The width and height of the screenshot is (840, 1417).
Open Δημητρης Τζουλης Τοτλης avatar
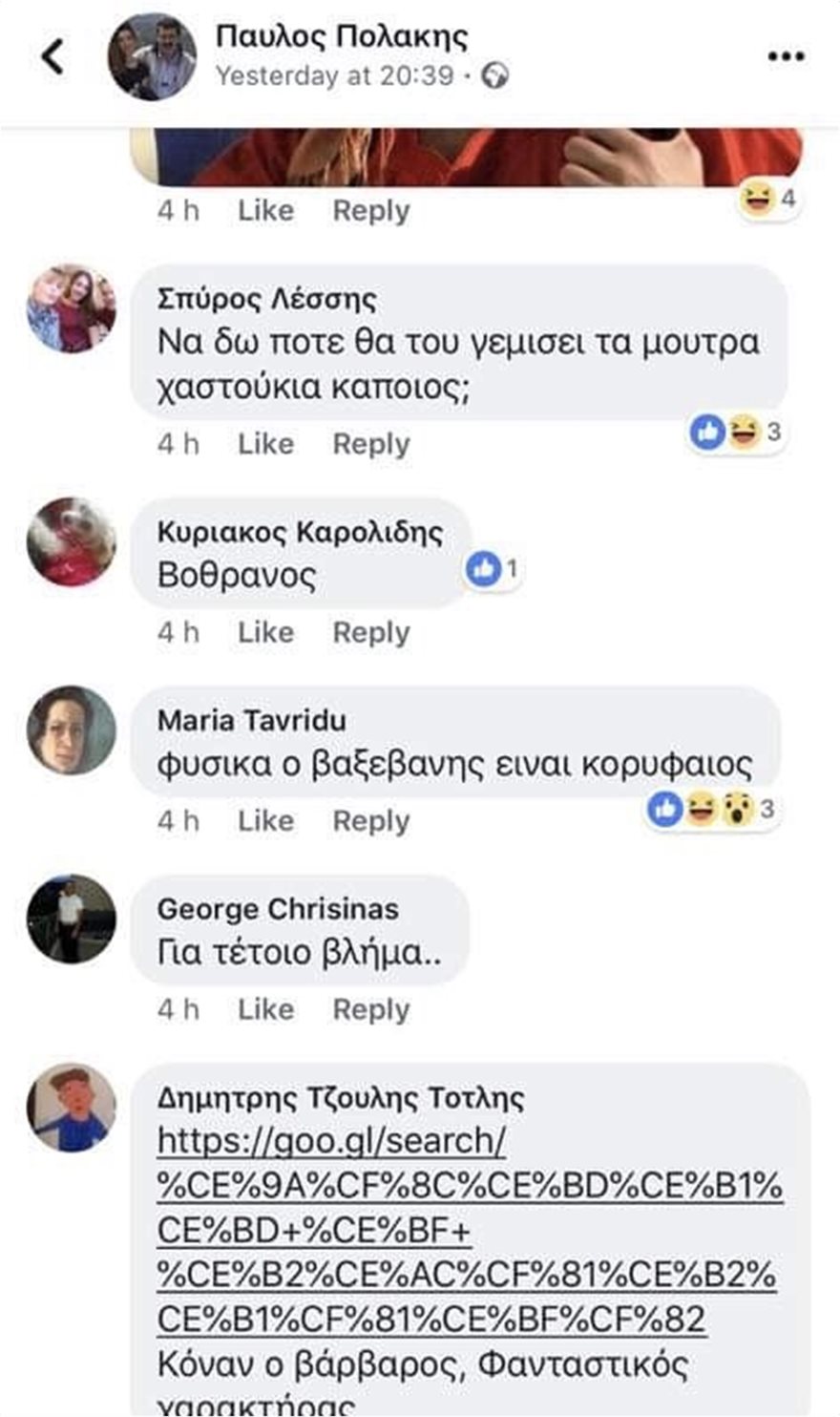click(72, 1108)
